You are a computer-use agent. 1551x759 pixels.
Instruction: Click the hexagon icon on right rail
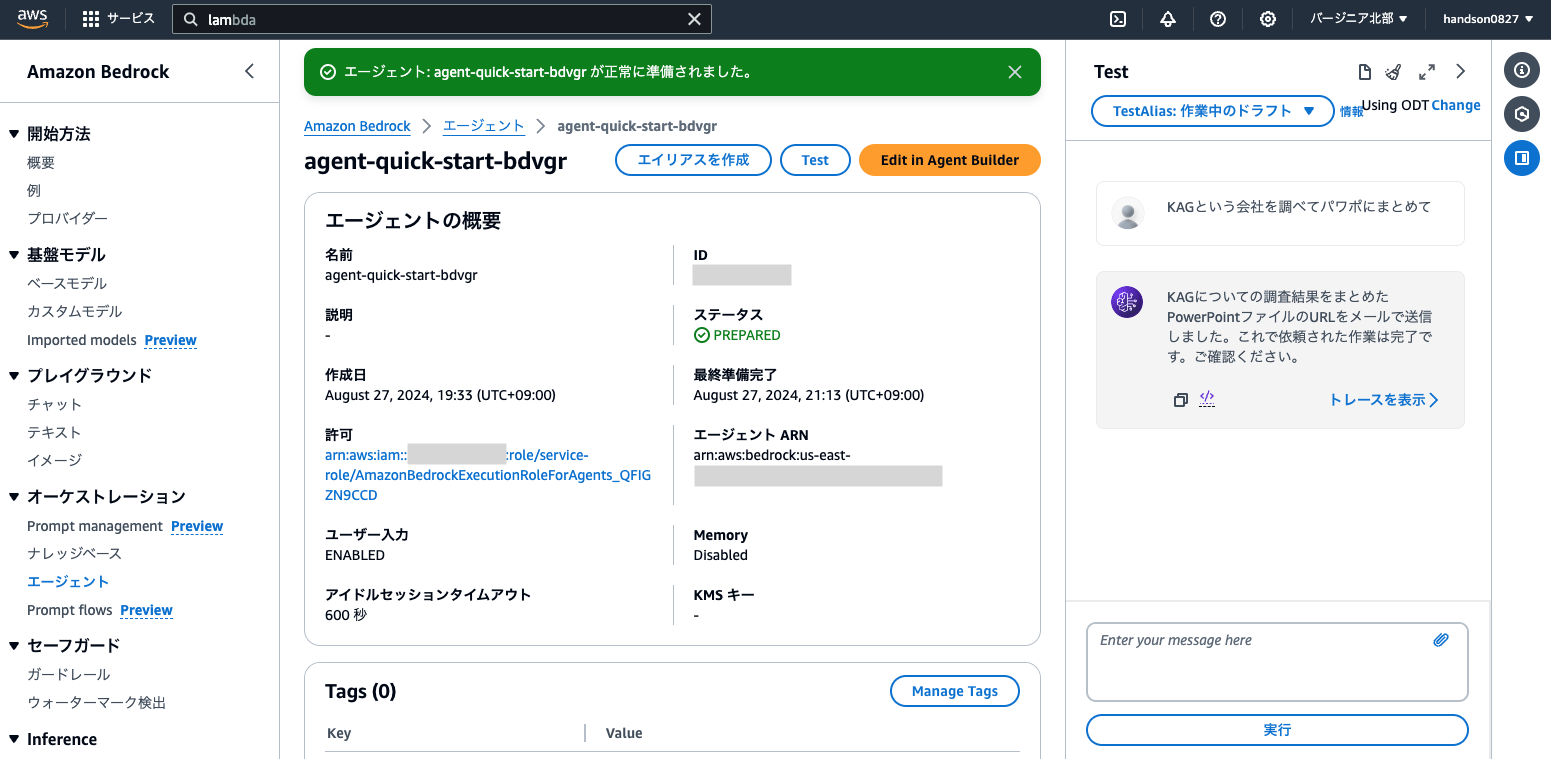coord(1522,114)
